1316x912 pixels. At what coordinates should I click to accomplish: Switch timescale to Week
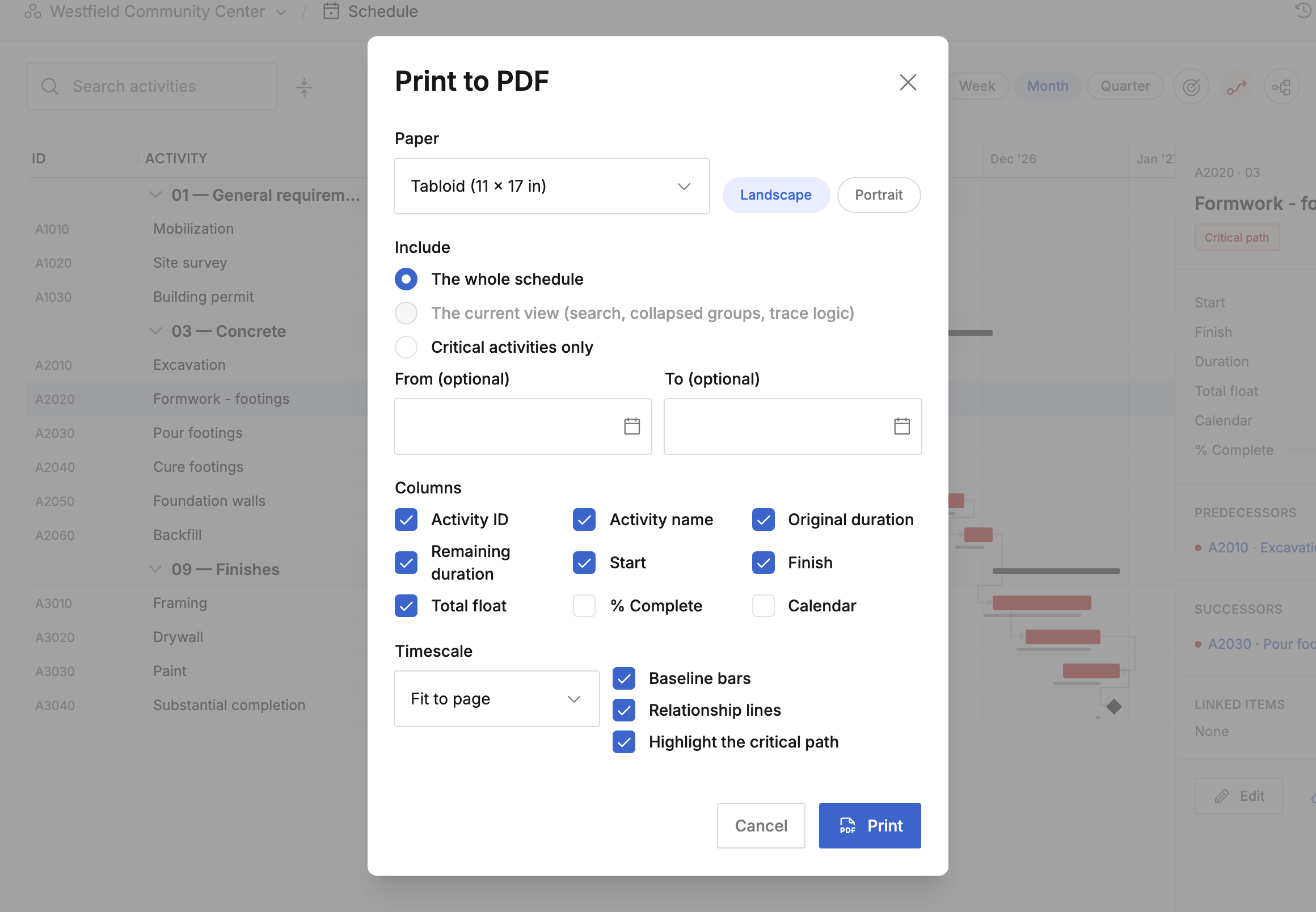coord(977,86)
